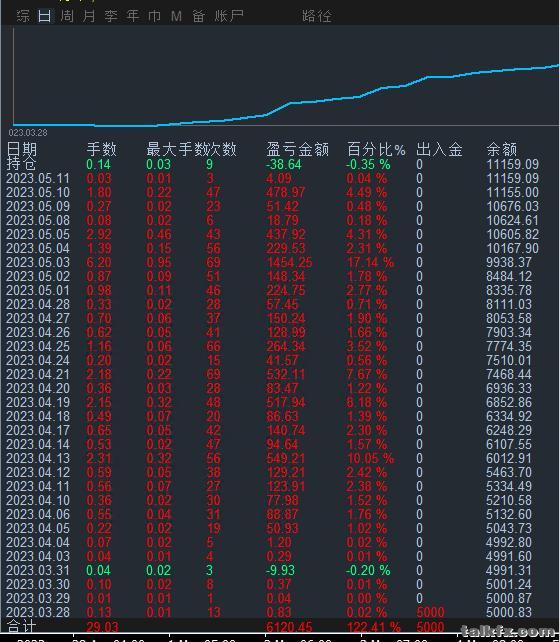
Task: Click the 路径 path tab
Action: click(x=317, y=16)
